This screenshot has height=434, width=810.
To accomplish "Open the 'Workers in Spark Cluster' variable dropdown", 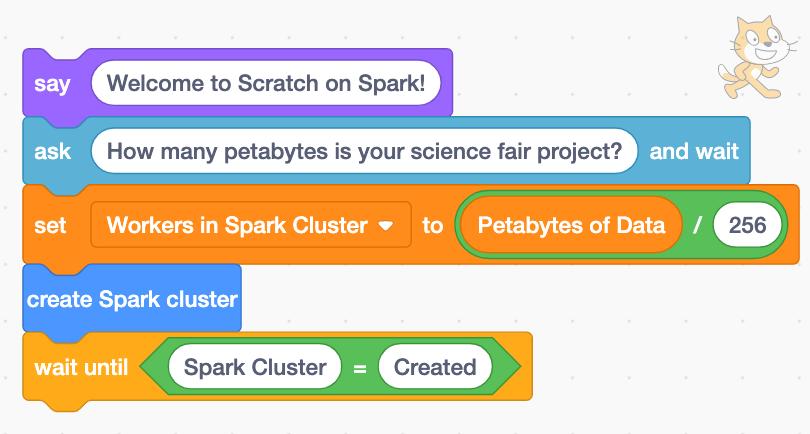I will coord(237,225).
